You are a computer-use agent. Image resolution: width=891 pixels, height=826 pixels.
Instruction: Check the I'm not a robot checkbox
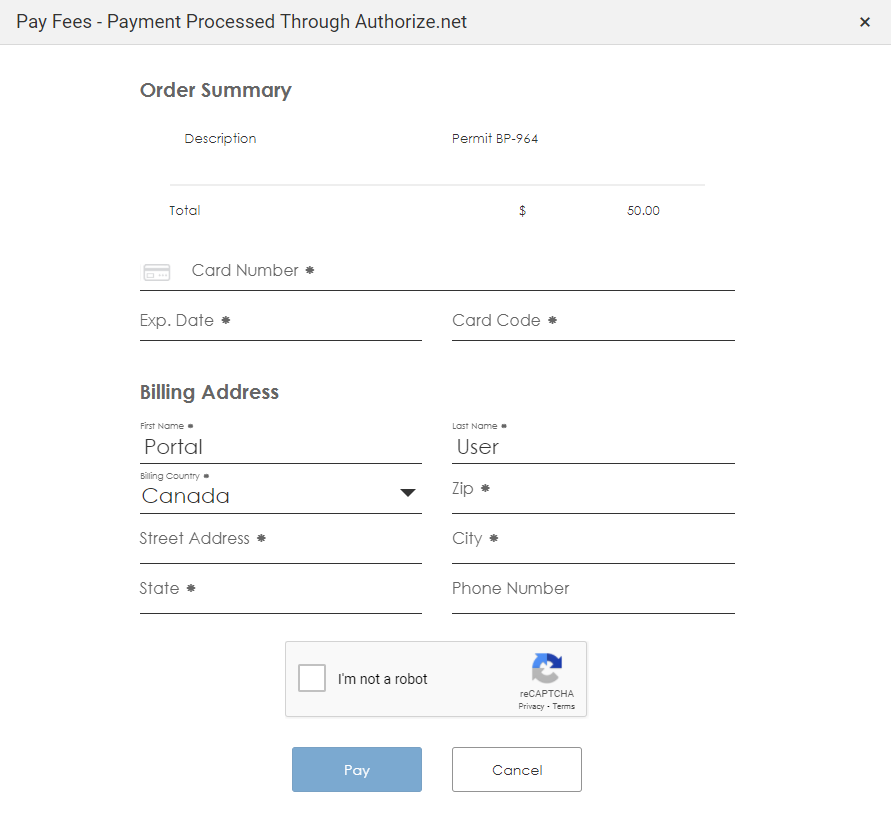[x=311, y=678]
